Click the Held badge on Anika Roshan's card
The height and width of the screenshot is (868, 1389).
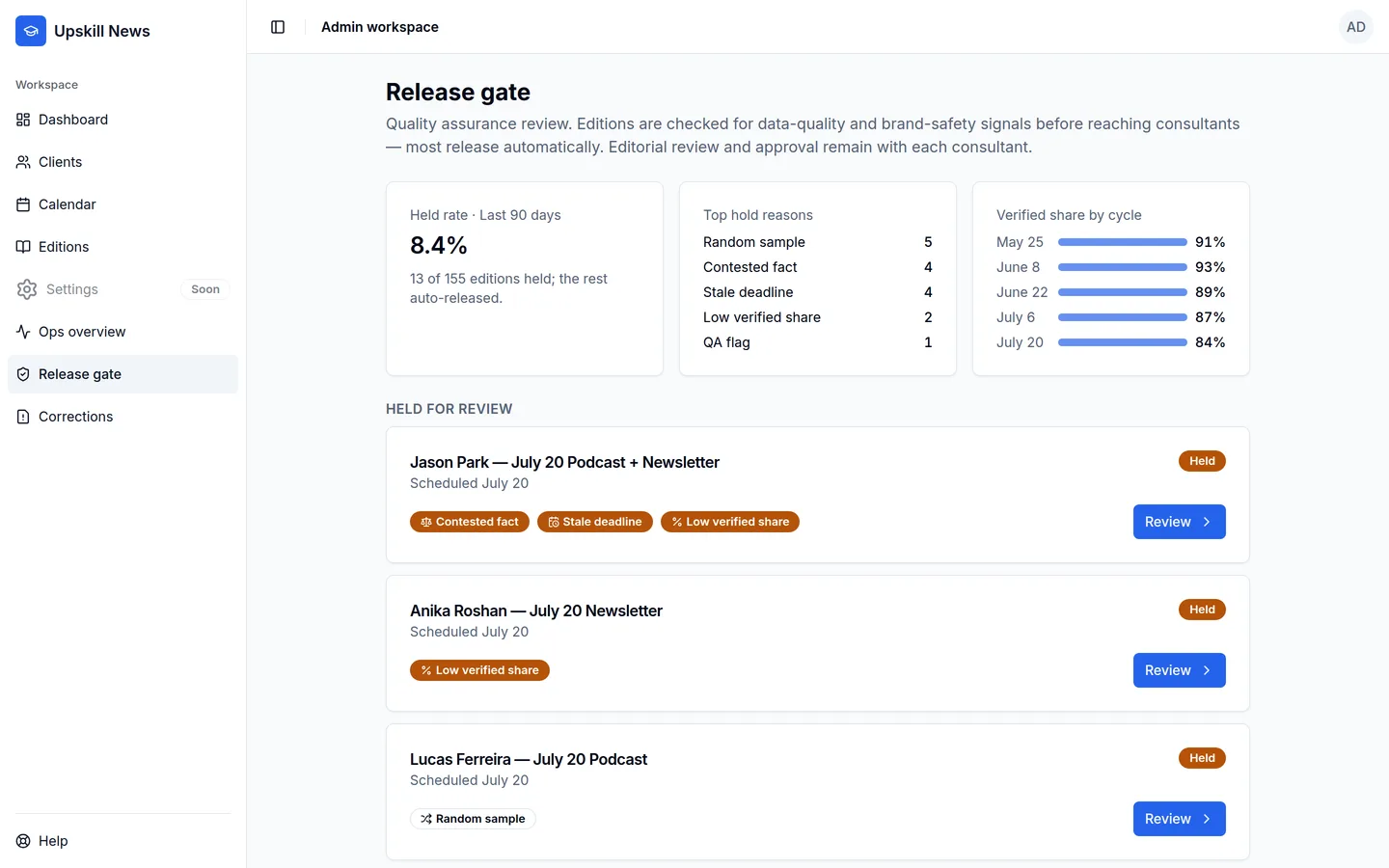click(x=1202, y=610)
